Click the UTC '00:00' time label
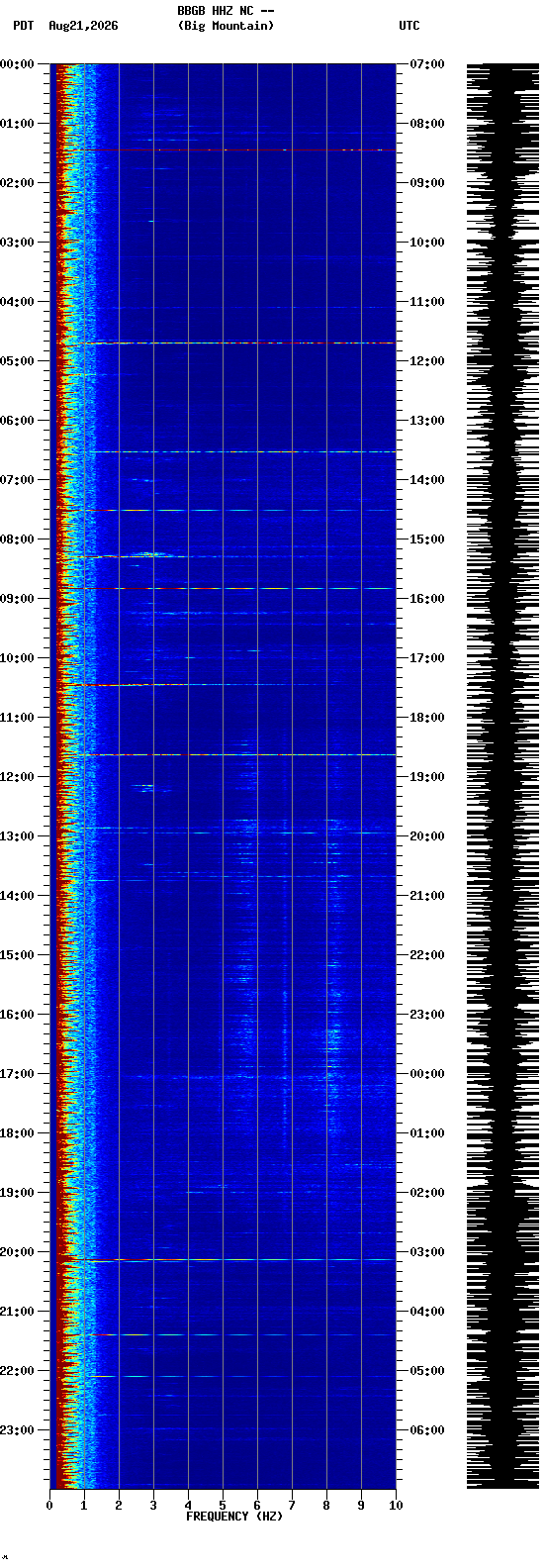 click(426, 1074)
